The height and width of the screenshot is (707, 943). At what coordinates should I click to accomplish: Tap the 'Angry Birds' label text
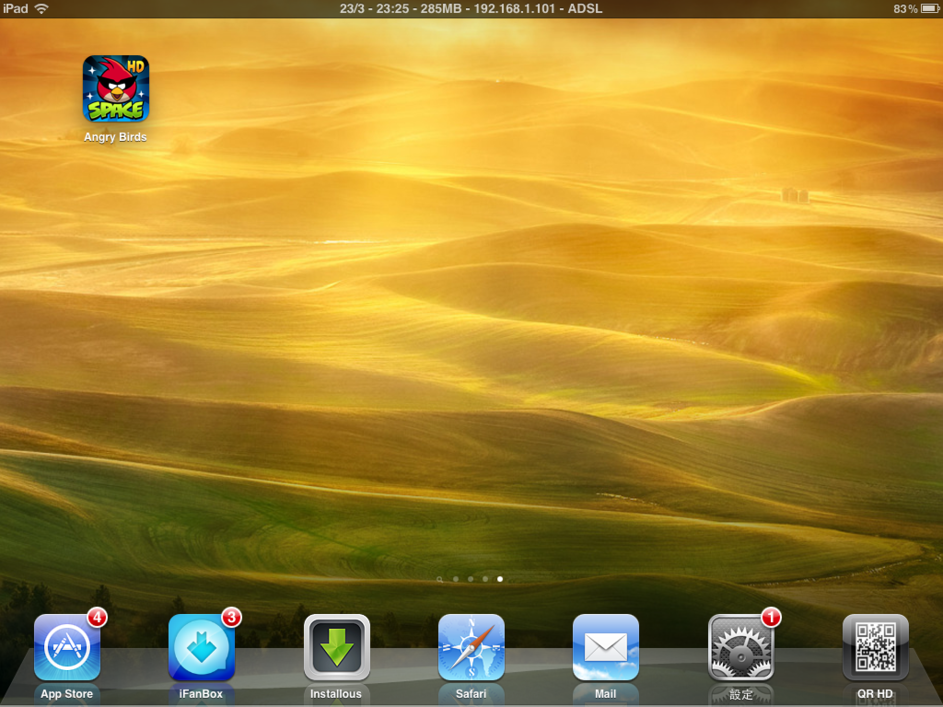click(x=115, y=137)
